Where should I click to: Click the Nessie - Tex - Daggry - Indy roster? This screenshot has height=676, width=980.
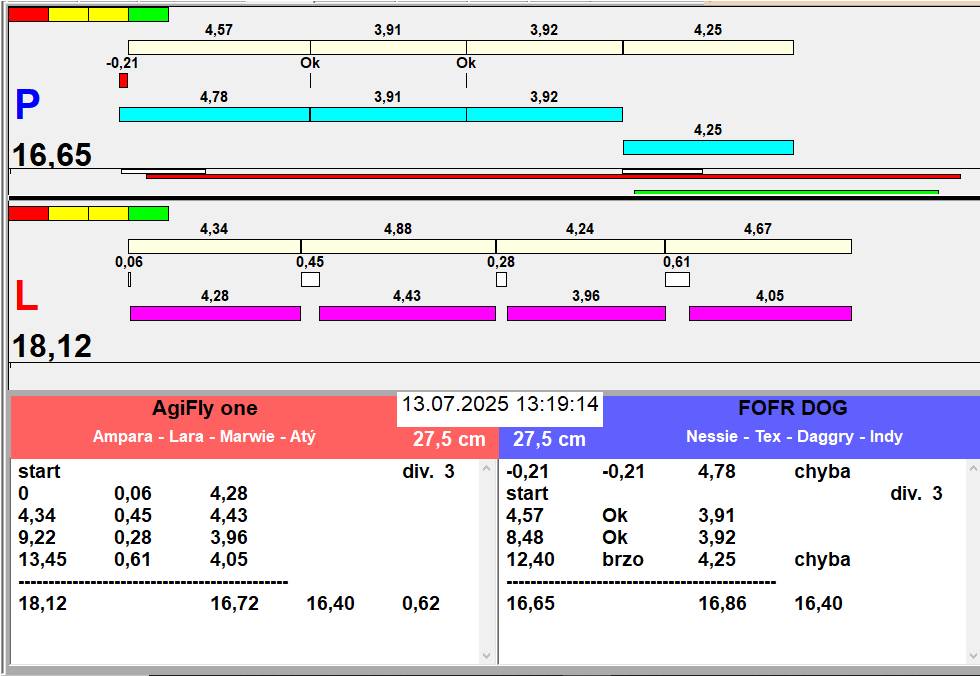(x=794, y=436)
